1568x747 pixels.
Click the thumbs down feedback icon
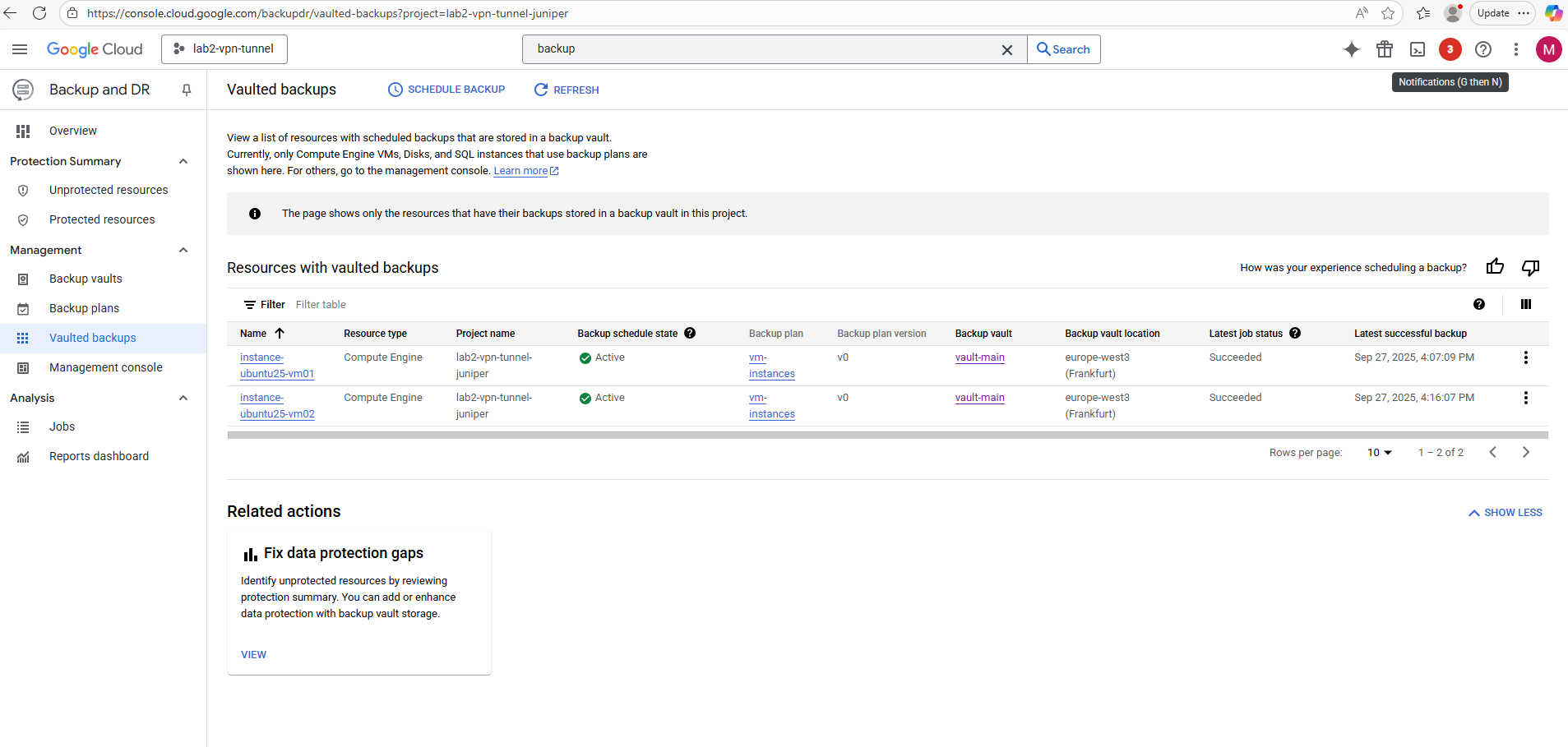click(1530, 267)
